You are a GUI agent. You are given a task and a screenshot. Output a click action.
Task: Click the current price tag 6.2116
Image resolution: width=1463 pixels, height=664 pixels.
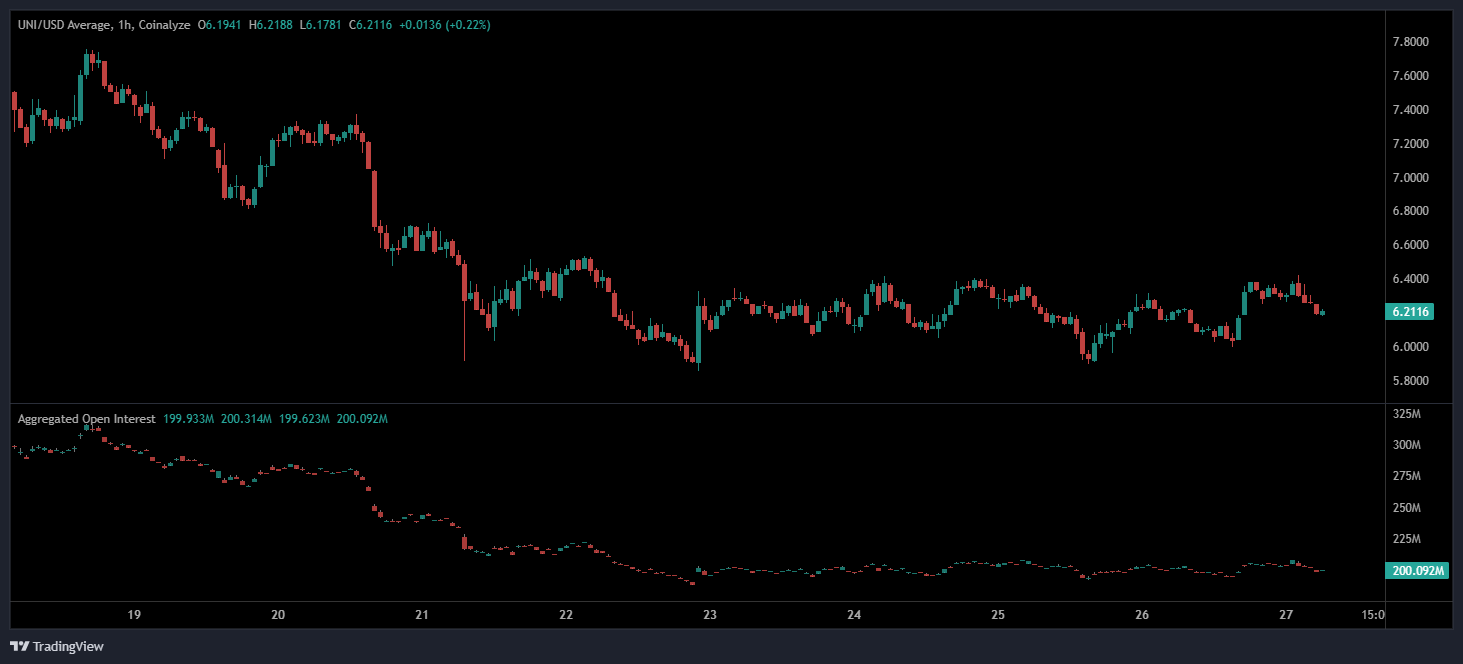pos(1411,312)
